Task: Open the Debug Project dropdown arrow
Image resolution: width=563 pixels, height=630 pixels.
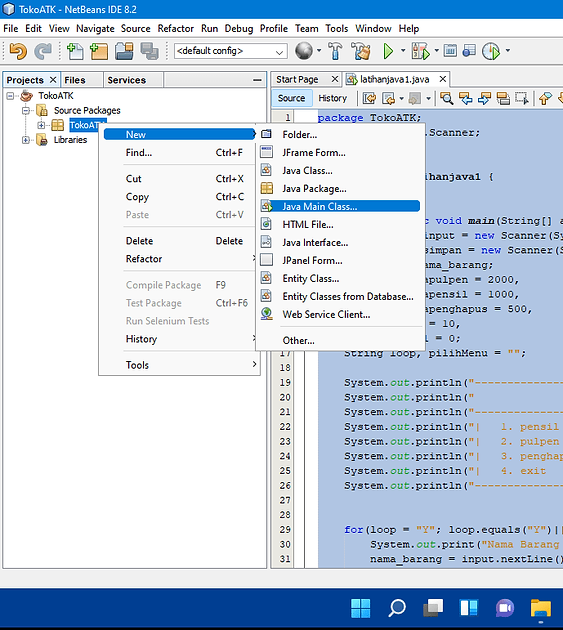Action: point(436,51)
